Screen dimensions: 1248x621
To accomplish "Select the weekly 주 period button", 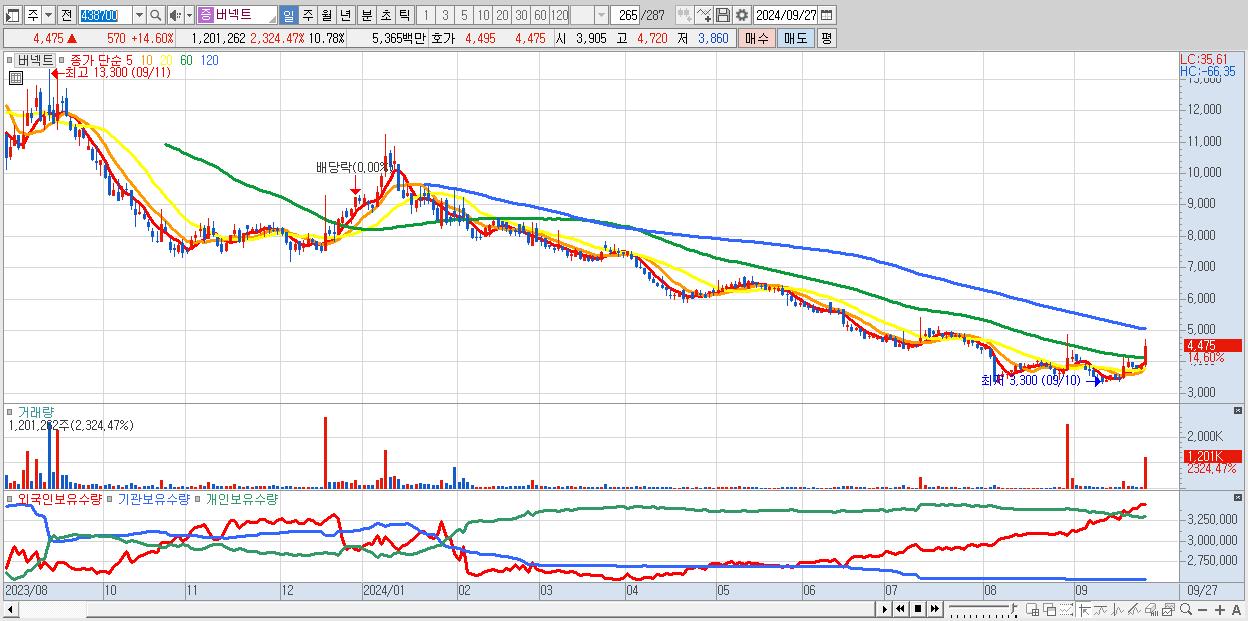I will [x=307, y=15].
